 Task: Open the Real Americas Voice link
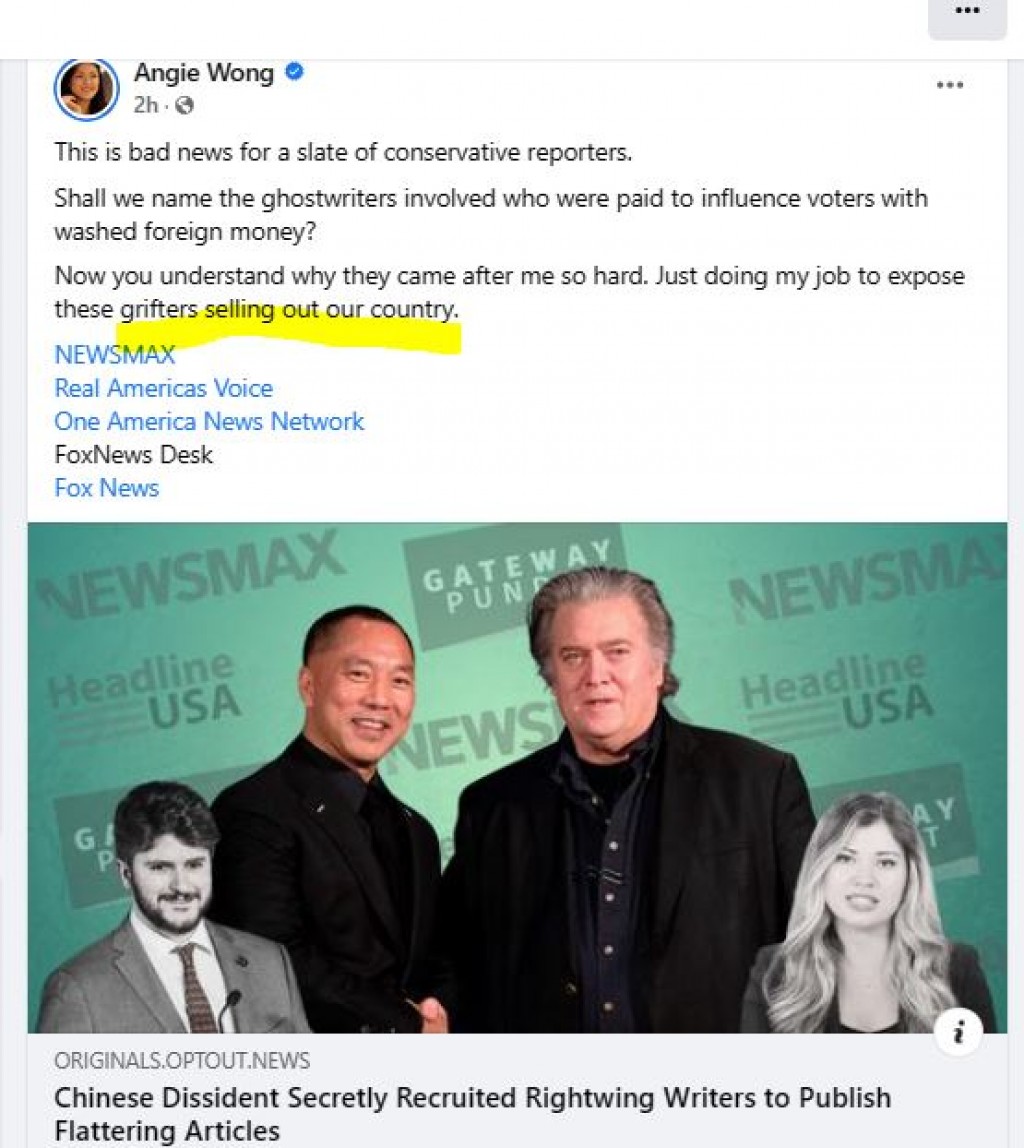coord(163,388)
